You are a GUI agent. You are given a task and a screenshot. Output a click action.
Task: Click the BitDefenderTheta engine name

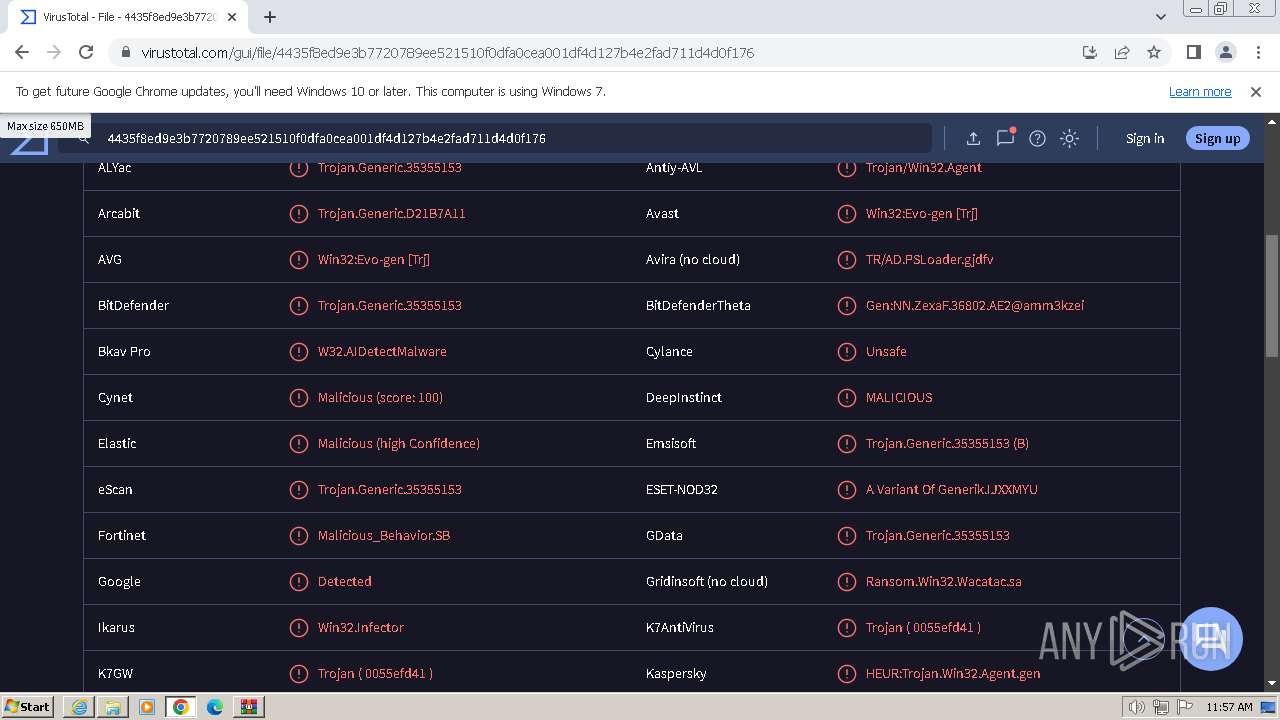pyautogui.click(x=698, y=305)
